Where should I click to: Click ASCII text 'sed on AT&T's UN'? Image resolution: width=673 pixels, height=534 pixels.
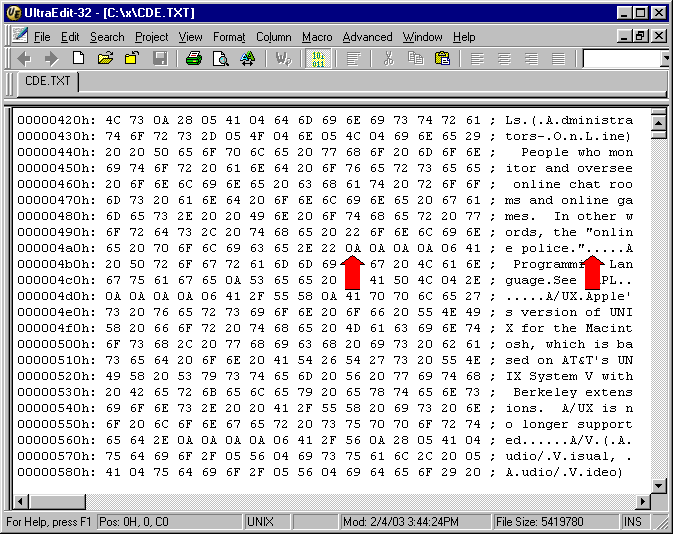point(569,360)
